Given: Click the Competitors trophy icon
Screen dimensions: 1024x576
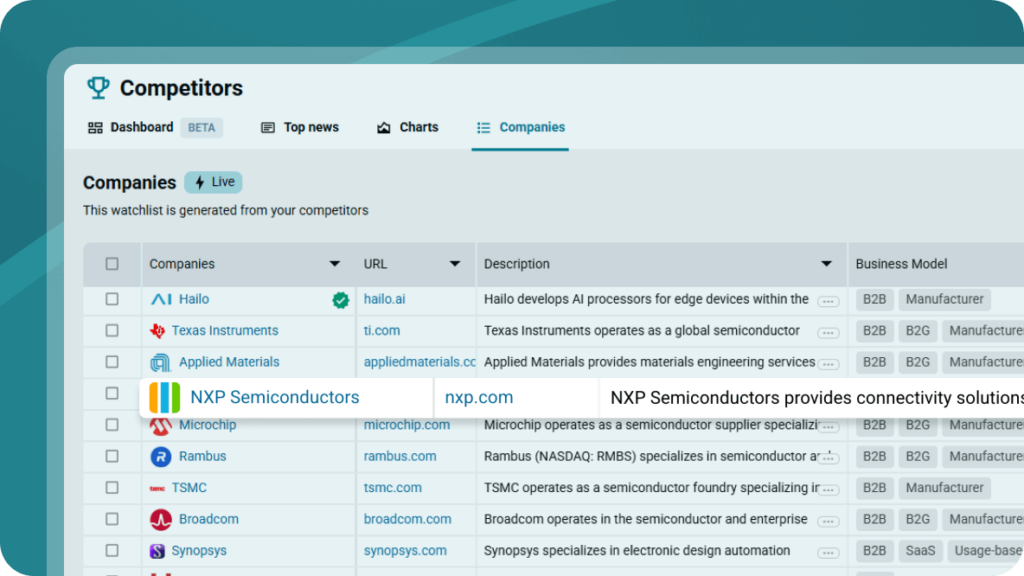Looking at the screenshot, I should point(98,88).
